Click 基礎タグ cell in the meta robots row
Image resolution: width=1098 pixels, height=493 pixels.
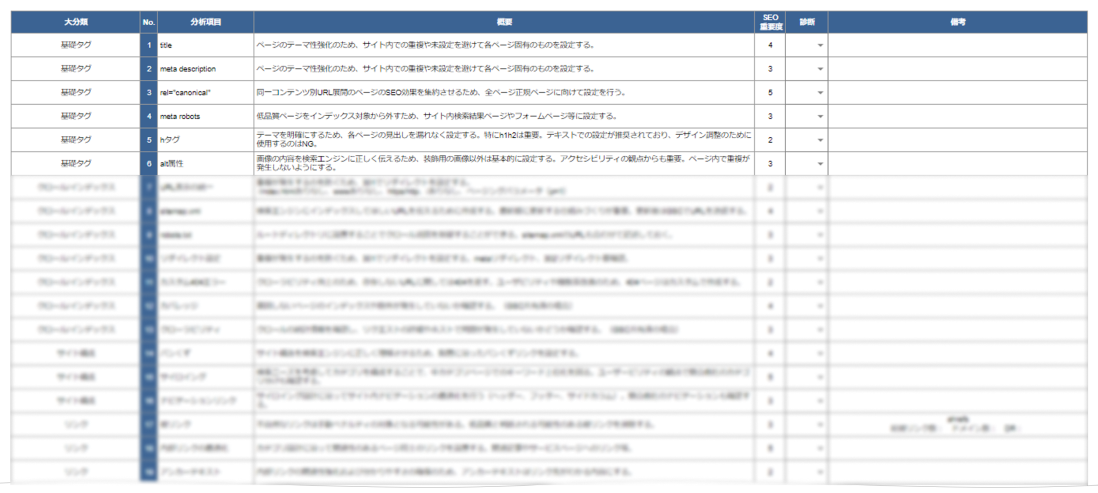pyautogui.click(x=75, y=116)
